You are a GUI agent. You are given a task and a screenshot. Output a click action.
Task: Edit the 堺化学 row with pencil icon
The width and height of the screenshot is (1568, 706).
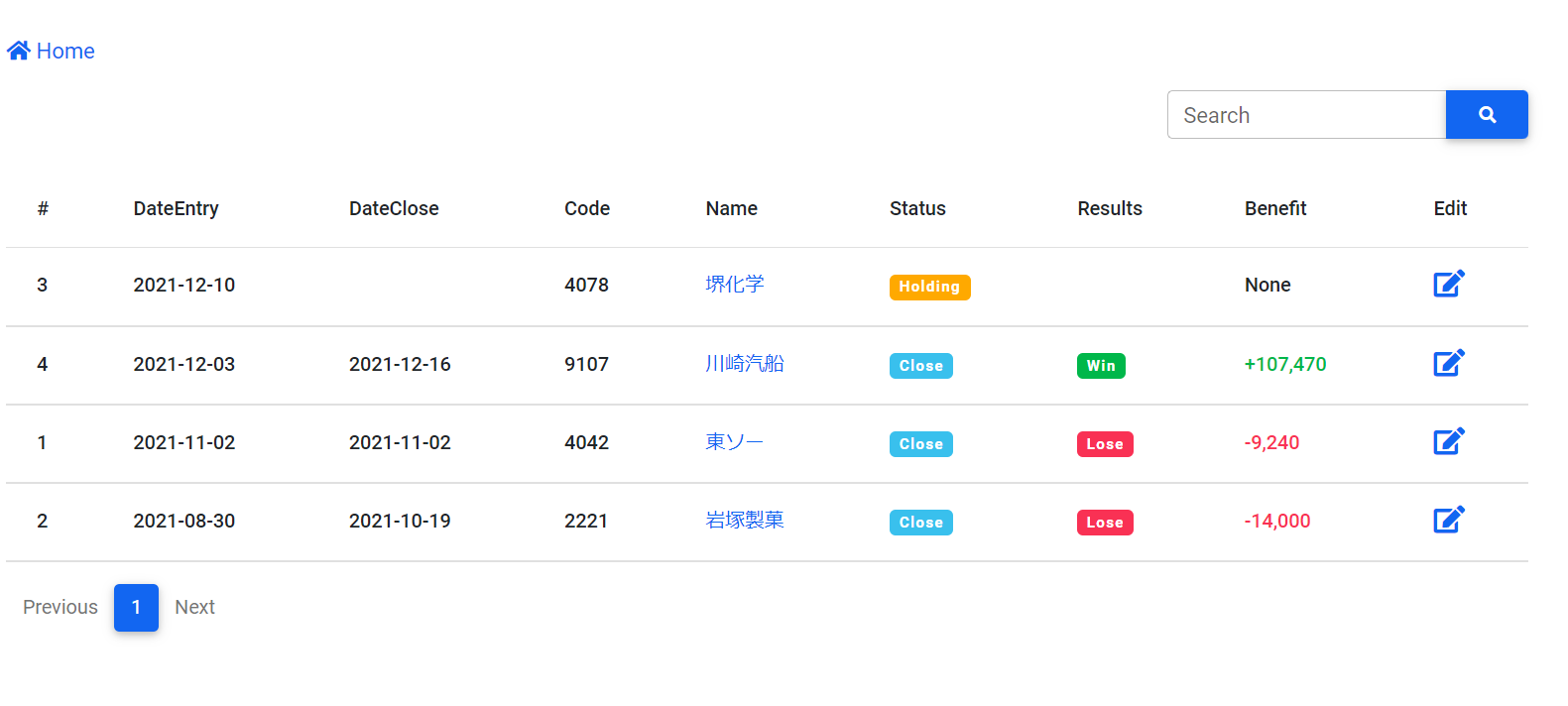click(1449, 284)
